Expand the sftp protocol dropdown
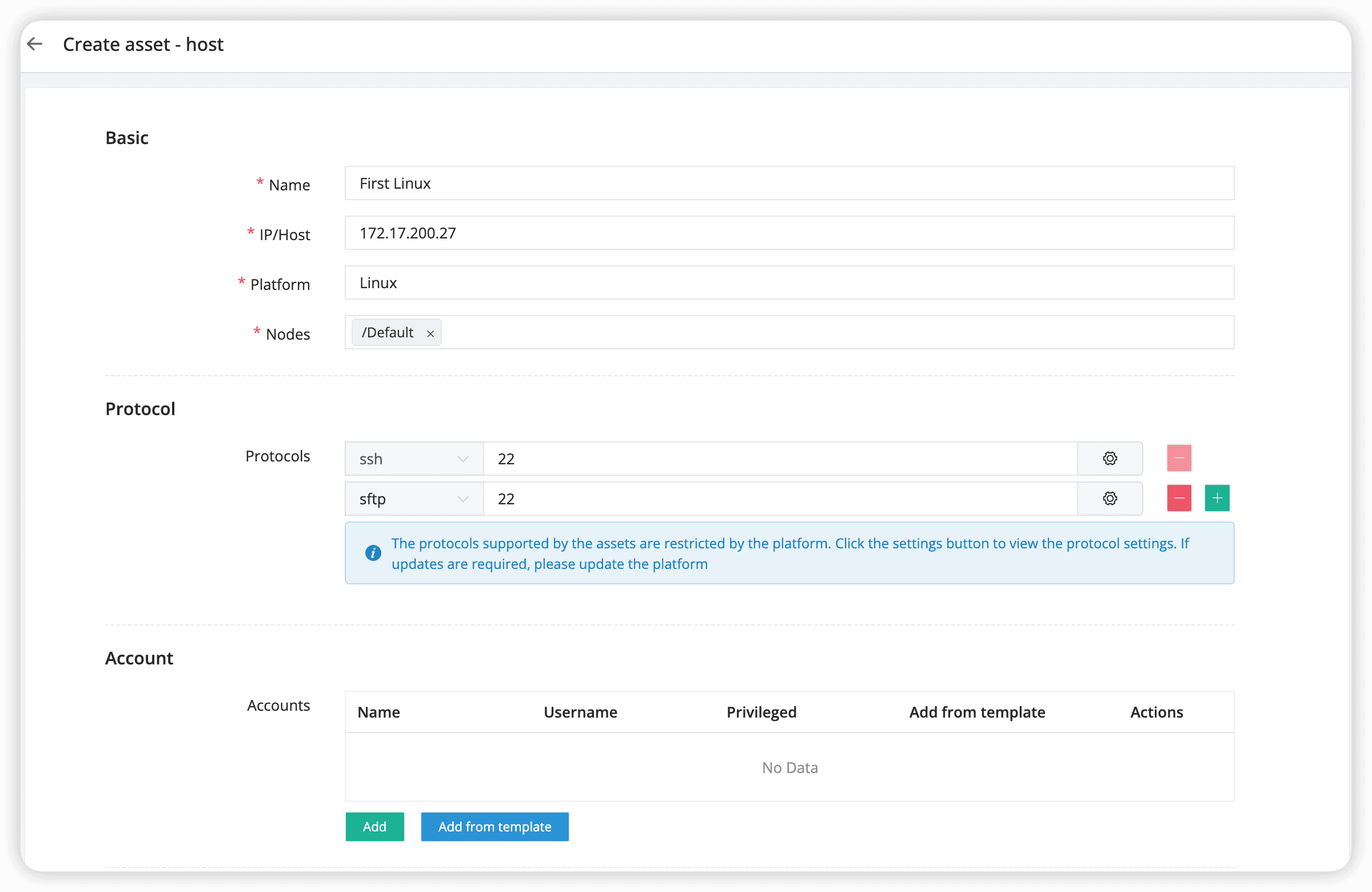Screen dimensions: 1372x892 point(413,499)
